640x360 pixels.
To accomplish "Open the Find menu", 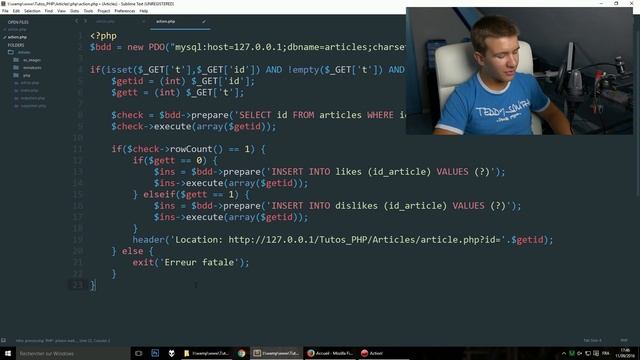I will (49, 11).
